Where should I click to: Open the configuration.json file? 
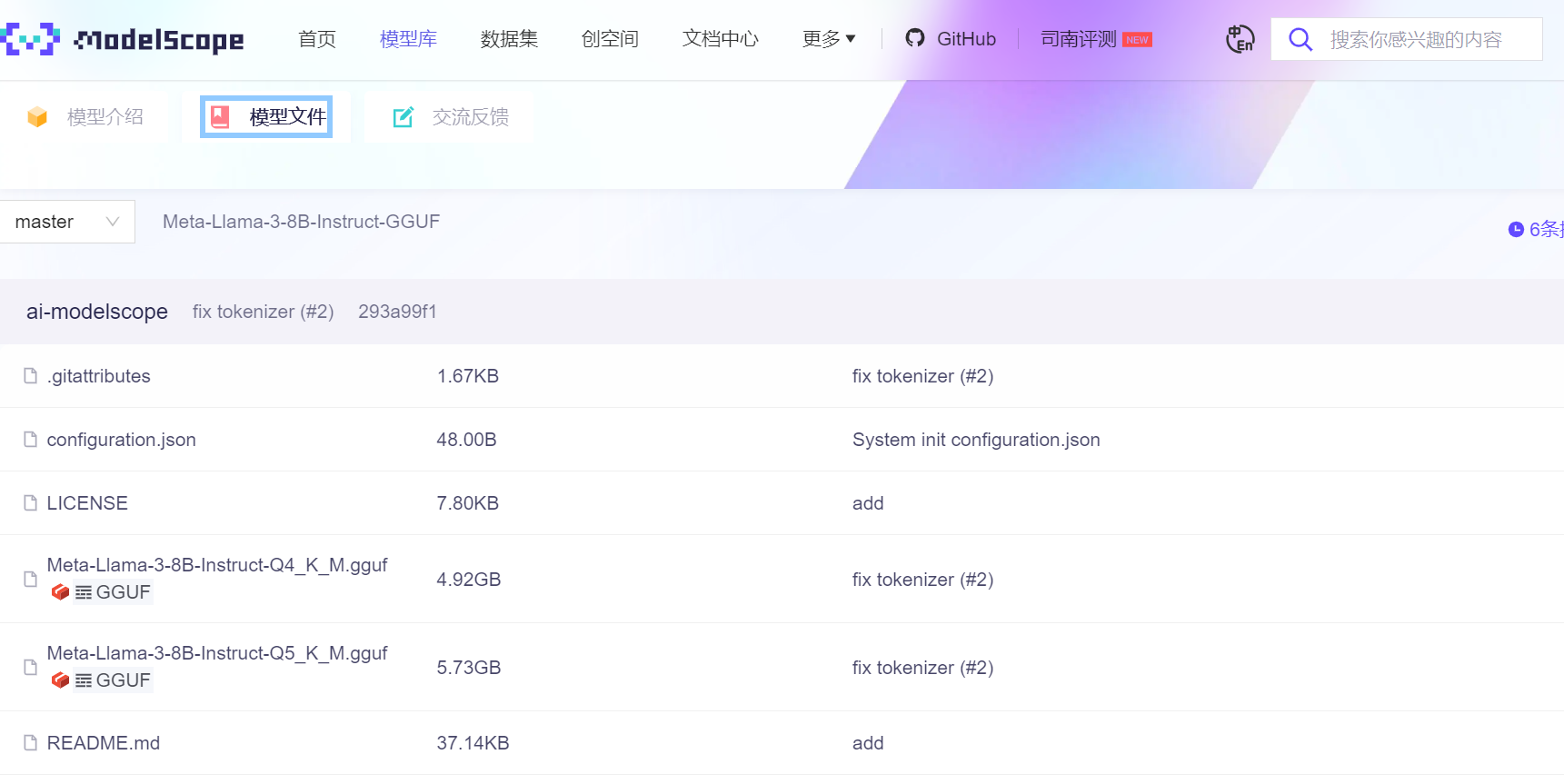click(x=122, y=440)
